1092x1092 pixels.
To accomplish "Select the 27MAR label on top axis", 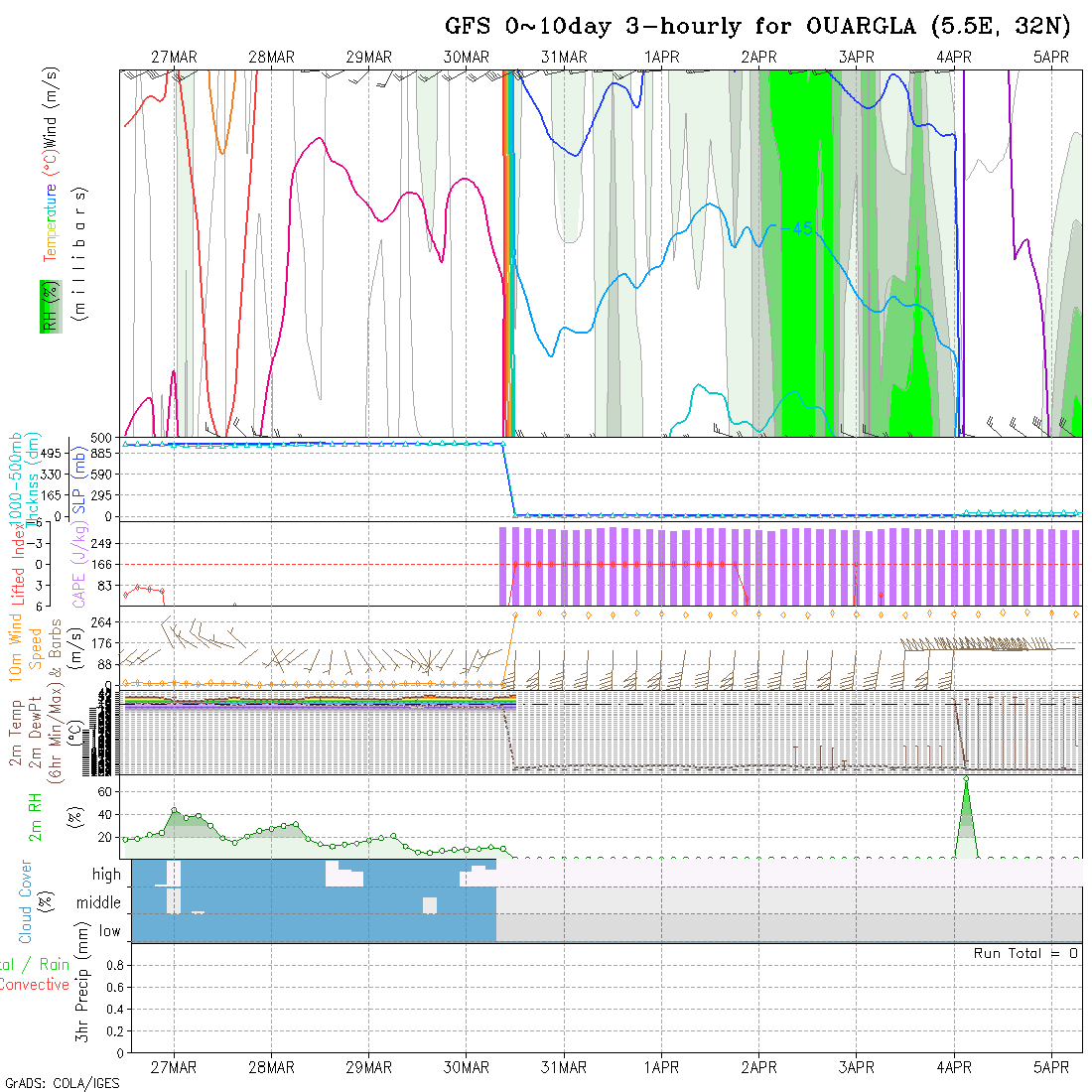I will (x=174, y=57).
